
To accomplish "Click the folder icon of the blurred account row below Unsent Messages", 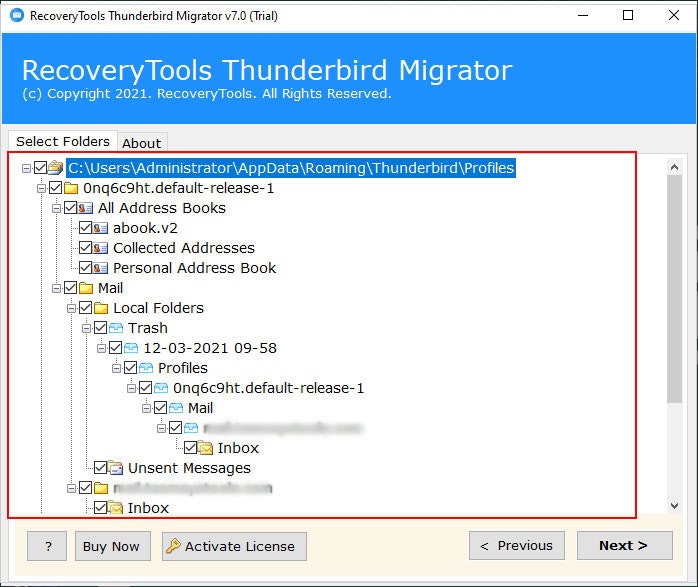I will tap(101, 488).
